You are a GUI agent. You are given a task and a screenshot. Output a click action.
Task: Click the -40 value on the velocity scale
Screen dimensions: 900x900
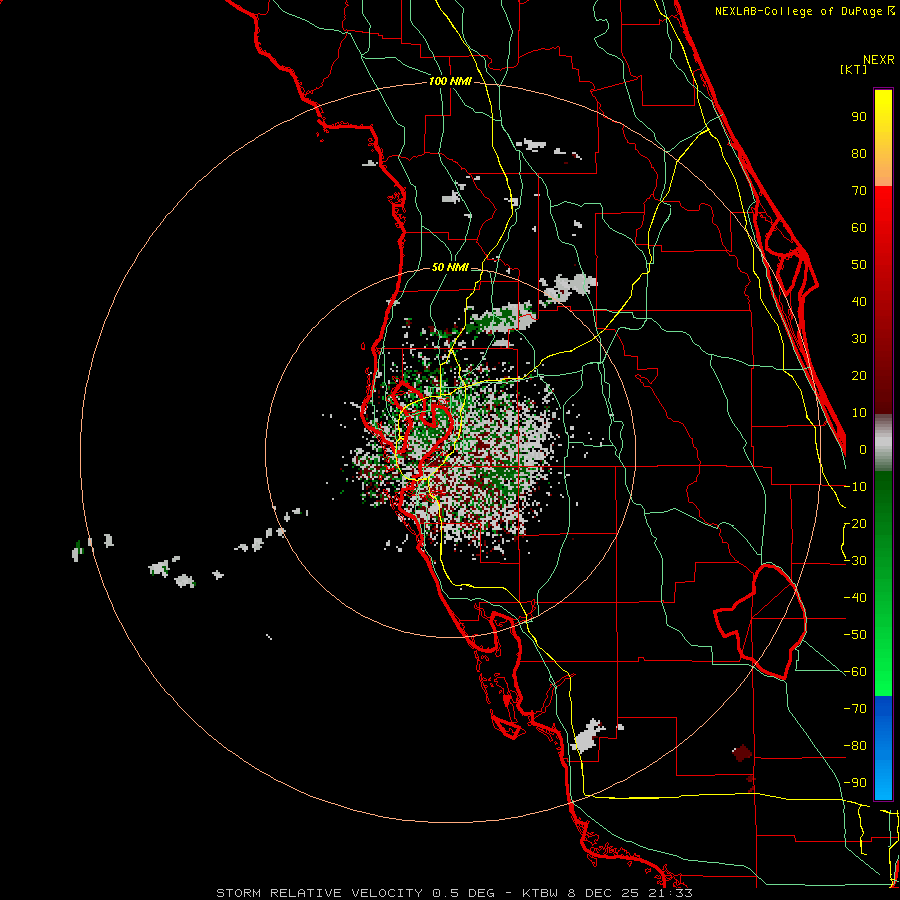tap(855, 598)
